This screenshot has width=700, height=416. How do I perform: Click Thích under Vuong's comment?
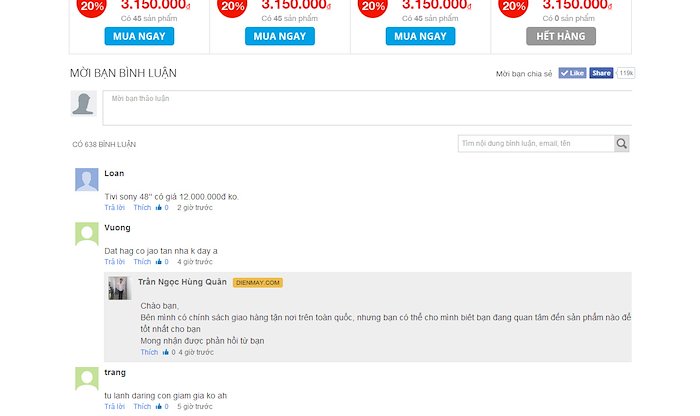(x=142, y=262)
